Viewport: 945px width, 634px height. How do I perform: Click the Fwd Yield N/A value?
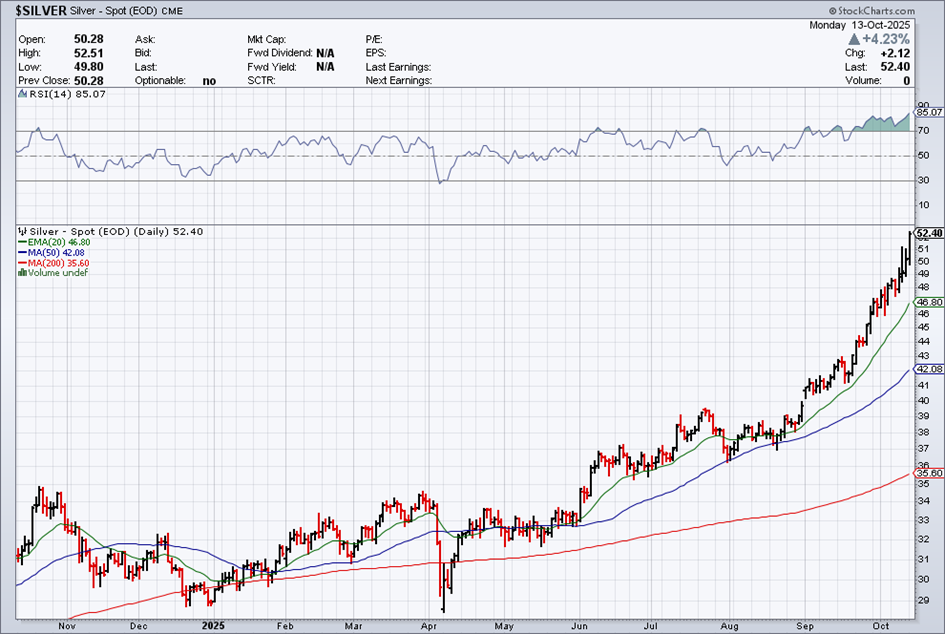pos(325,67)
